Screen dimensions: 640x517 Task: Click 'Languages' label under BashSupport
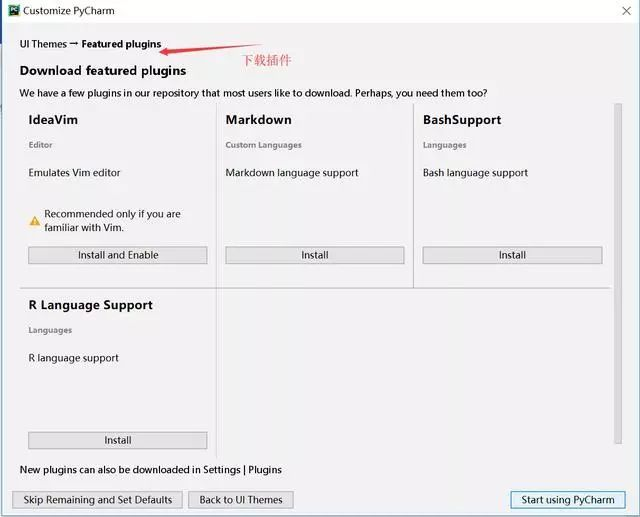point(444,145)
